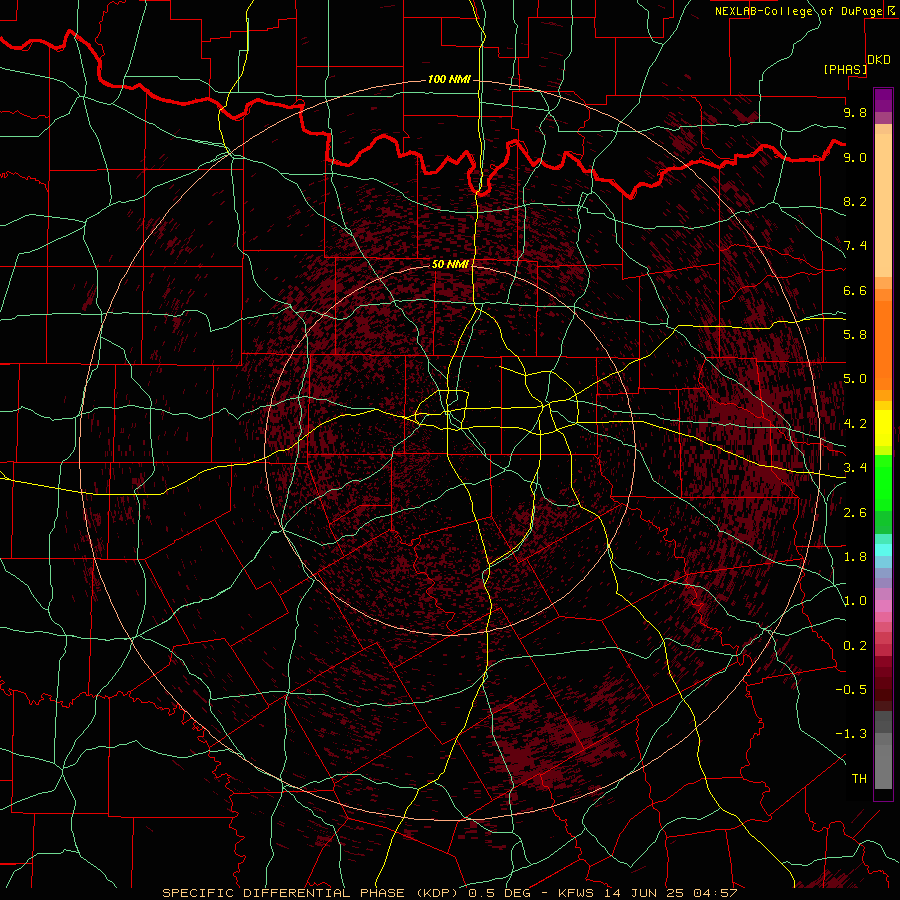900x900 pixels.
Task: Click the -1.3 value on the scale
Action: [851, 734]
